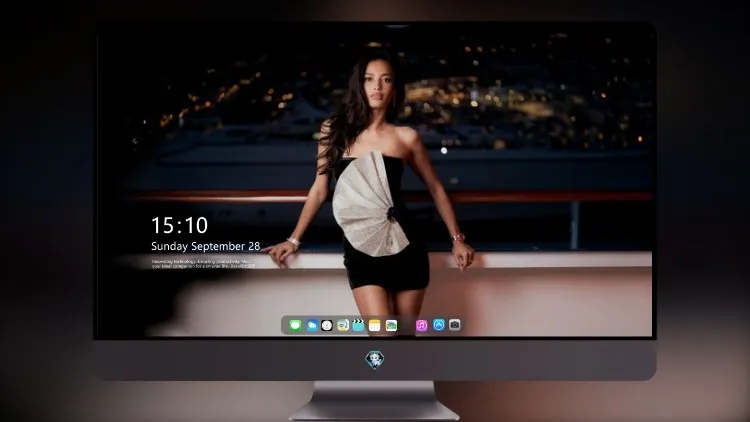
Task: Open the Maps app icon in dock
Action: tap(342, 325)
